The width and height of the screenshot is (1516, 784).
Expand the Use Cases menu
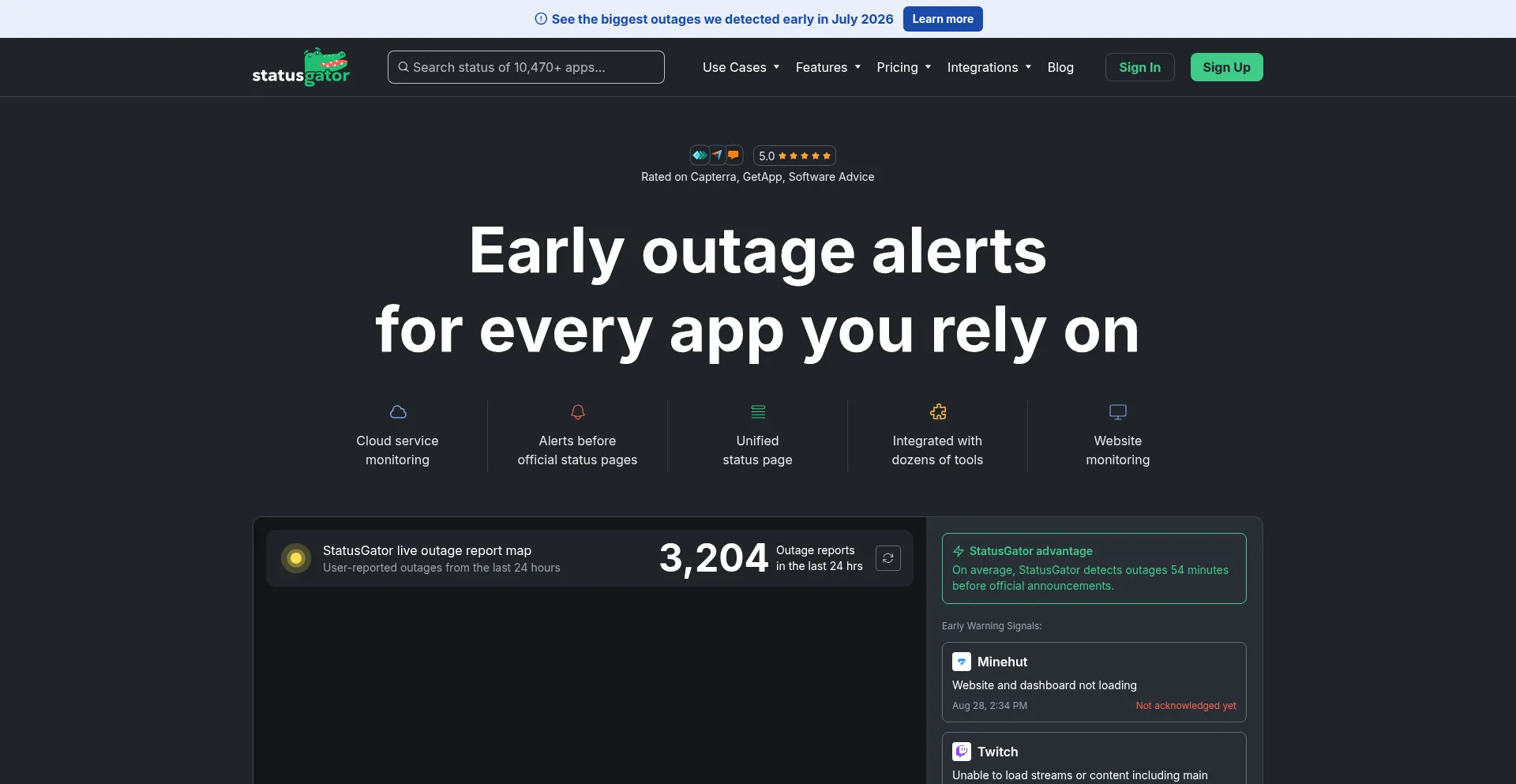tap(741, 67)
